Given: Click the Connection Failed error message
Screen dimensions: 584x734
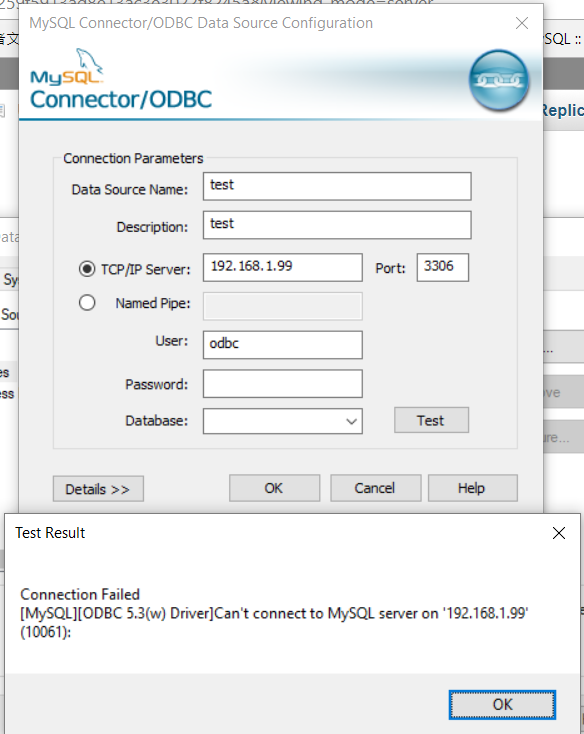Looking at the screenshot, I should [x=274, y=613].
